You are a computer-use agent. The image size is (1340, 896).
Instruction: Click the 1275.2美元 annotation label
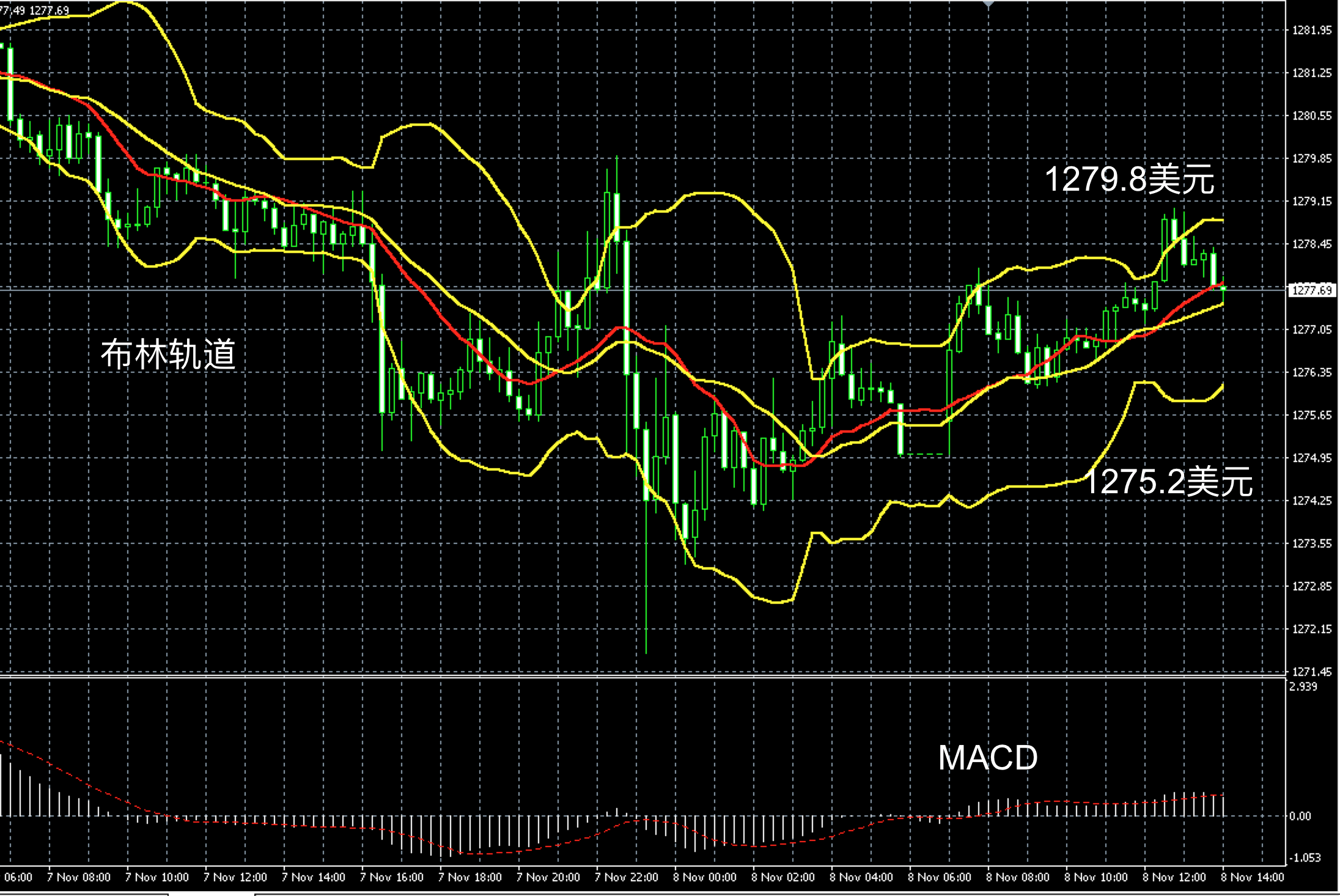1168,482
